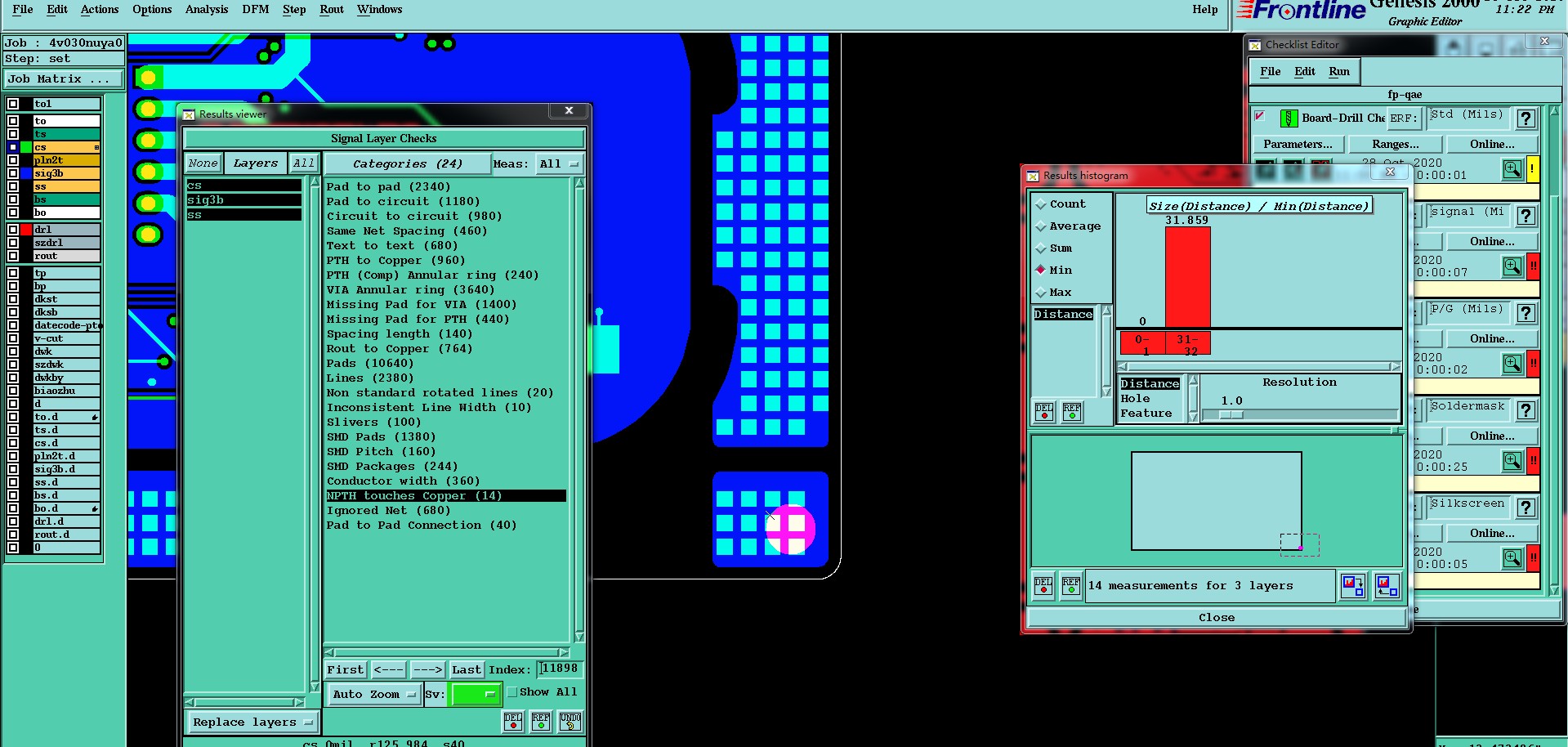1568x747 pixels.
Task: Click red error status next to 0:00:25
Action: coord(1533,461)
